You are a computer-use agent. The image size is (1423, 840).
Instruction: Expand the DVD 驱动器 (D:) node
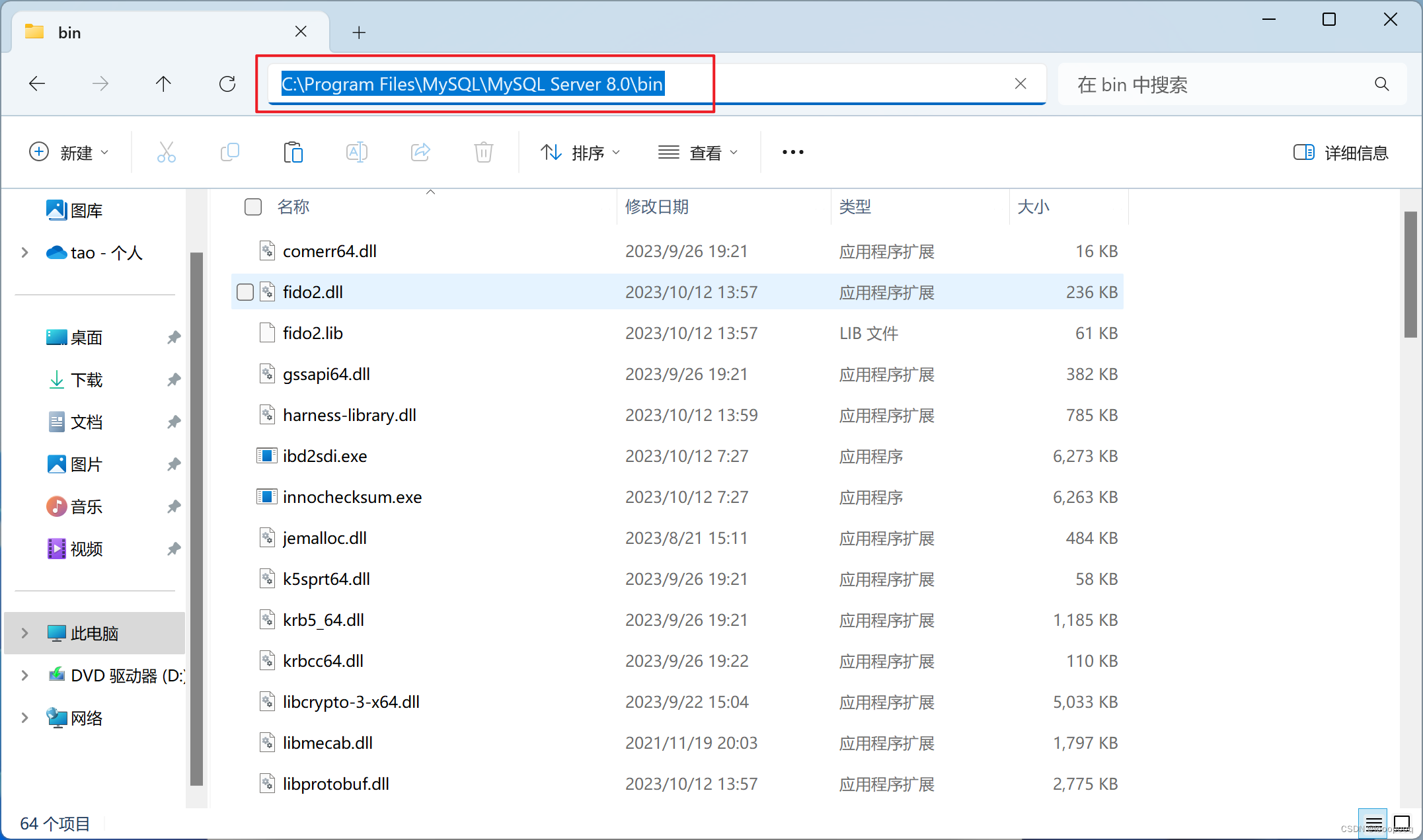[24, 675]
